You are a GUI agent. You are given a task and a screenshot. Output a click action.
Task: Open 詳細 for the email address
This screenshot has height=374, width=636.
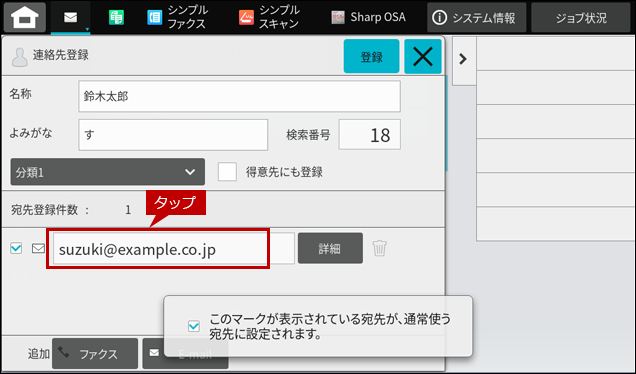click(330, 248)
